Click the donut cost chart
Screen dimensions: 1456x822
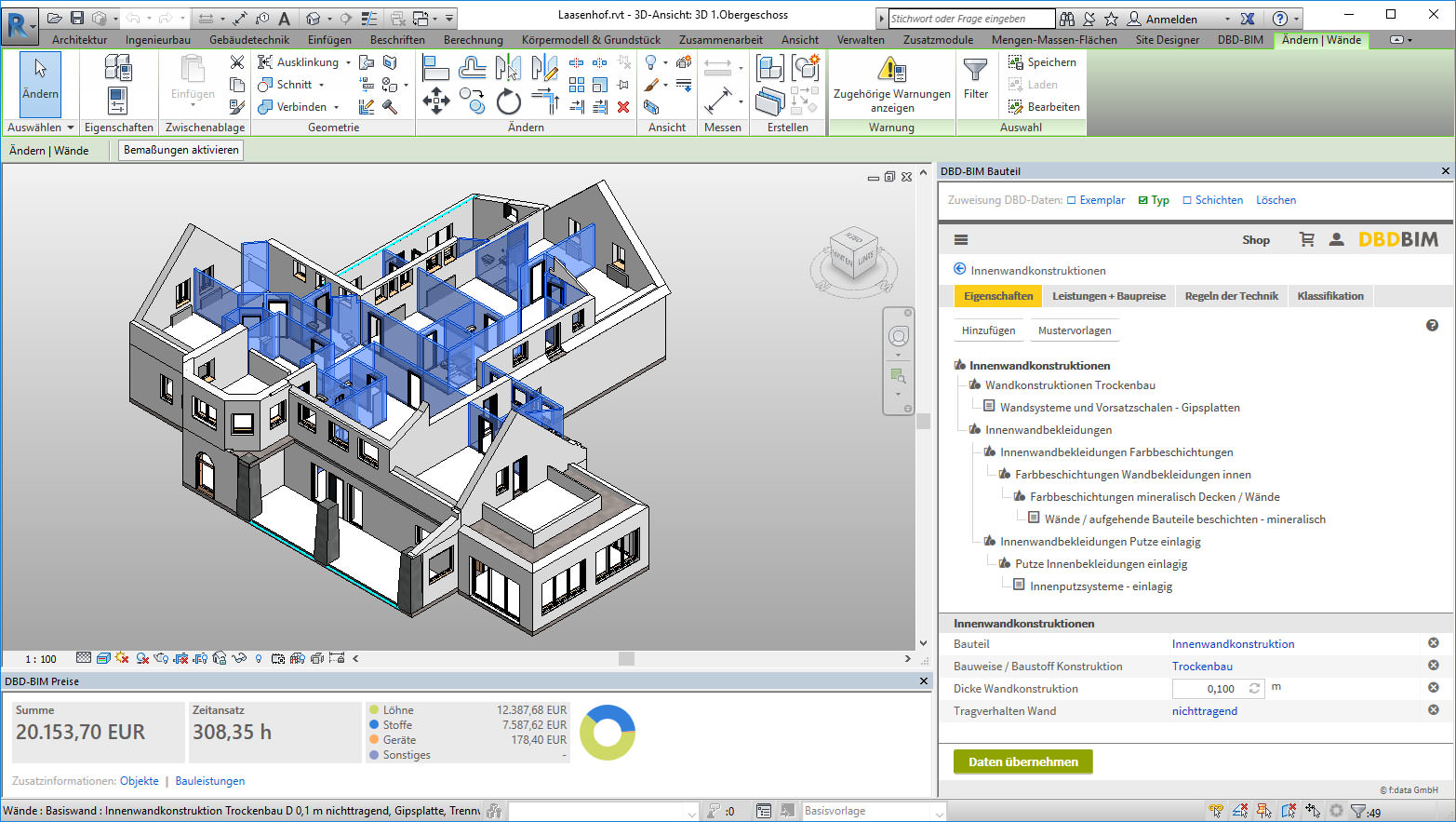click(x=608, y=733)
